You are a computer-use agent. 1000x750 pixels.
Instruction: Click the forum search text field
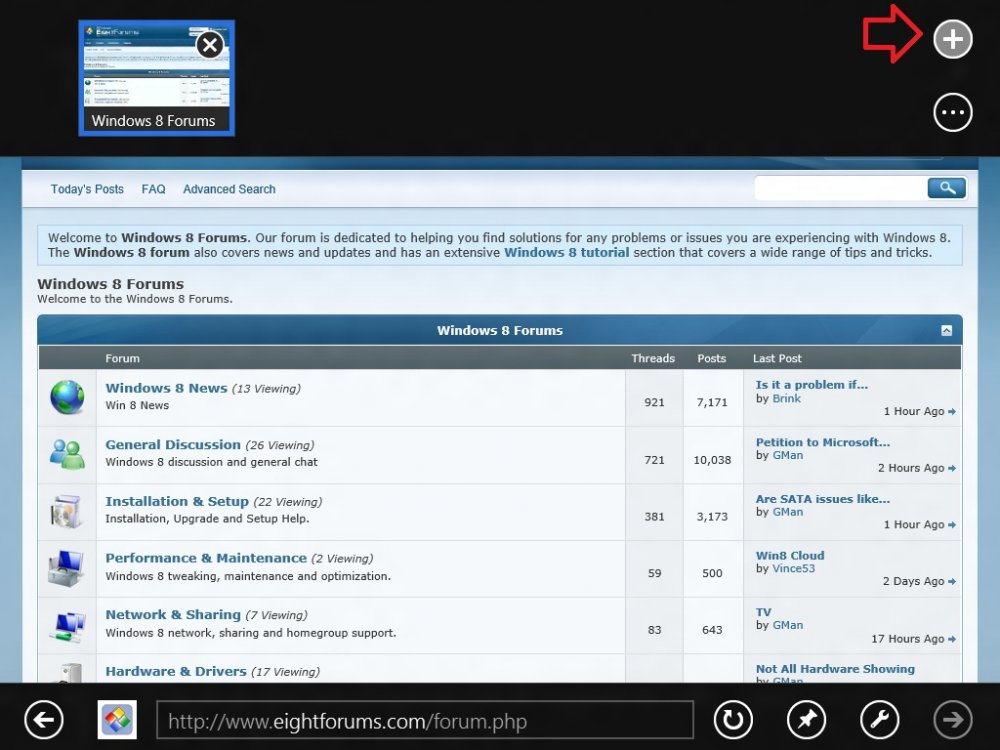841,188
